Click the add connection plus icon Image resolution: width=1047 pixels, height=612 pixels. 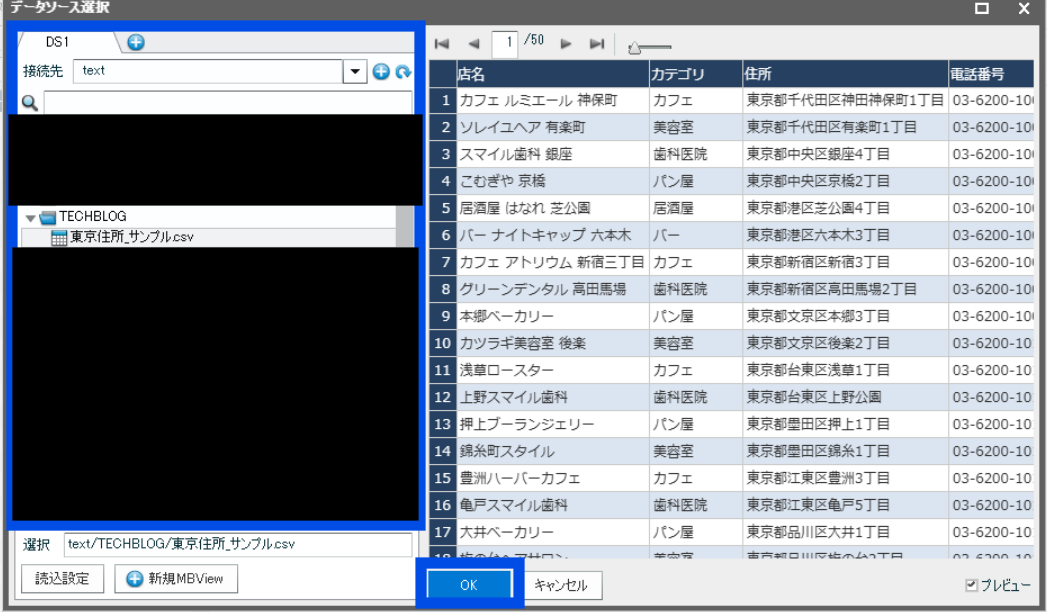380,72
